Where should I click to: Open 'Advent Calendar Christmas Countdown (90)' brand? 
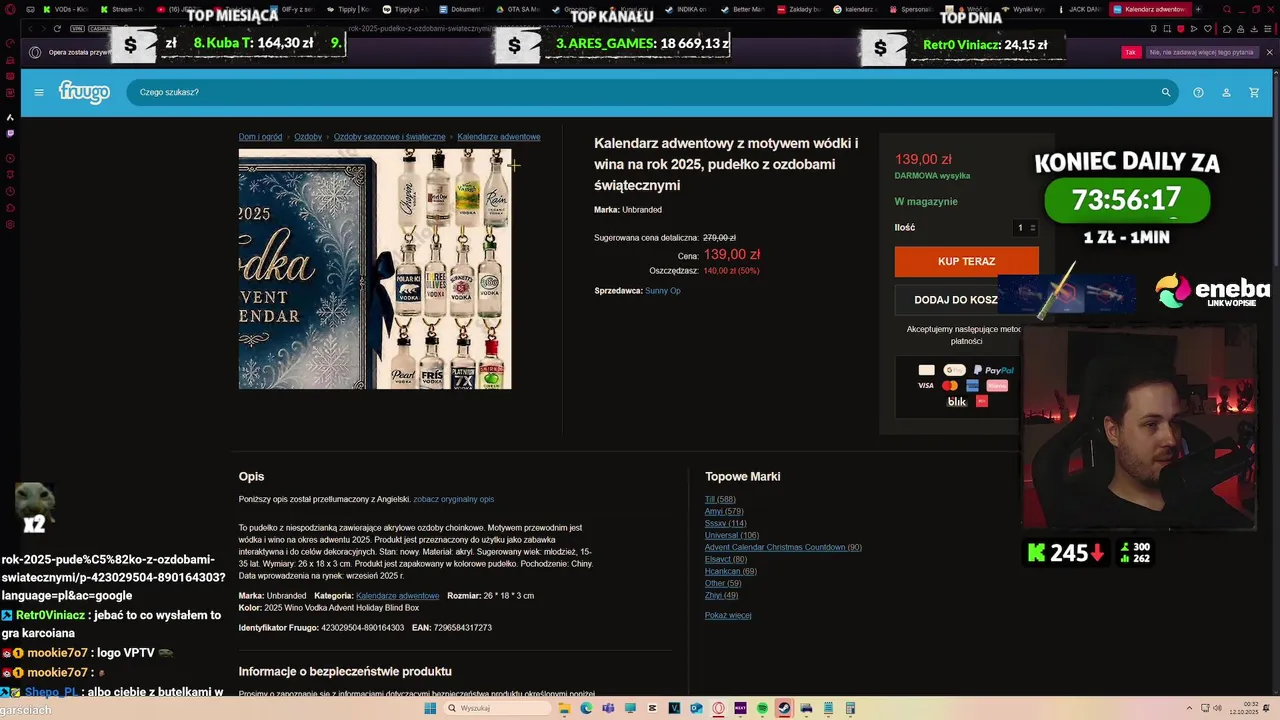pyautogui.click(x=783, y=548)
